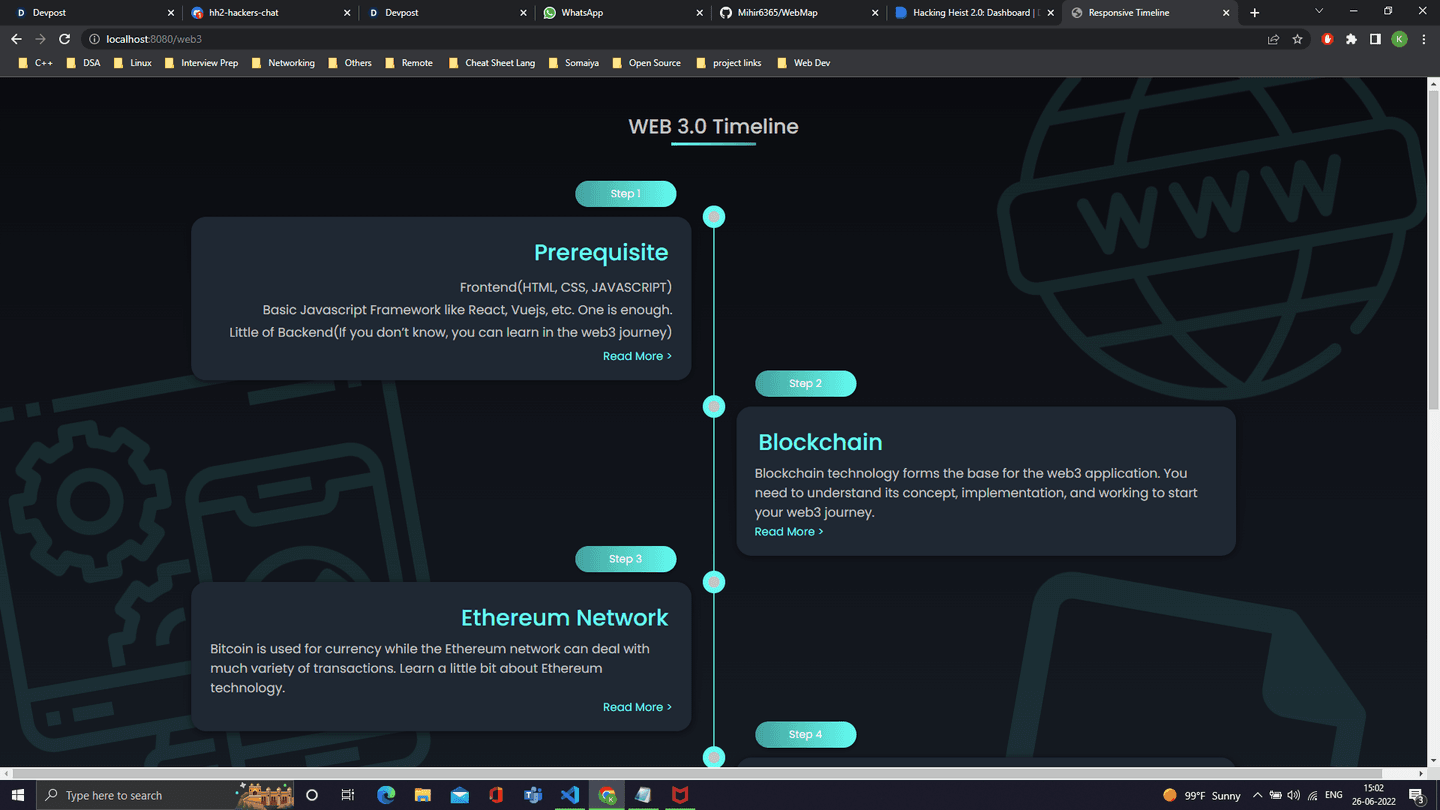
Task: Click the Step 1 badge
Action: click(626, 194)
